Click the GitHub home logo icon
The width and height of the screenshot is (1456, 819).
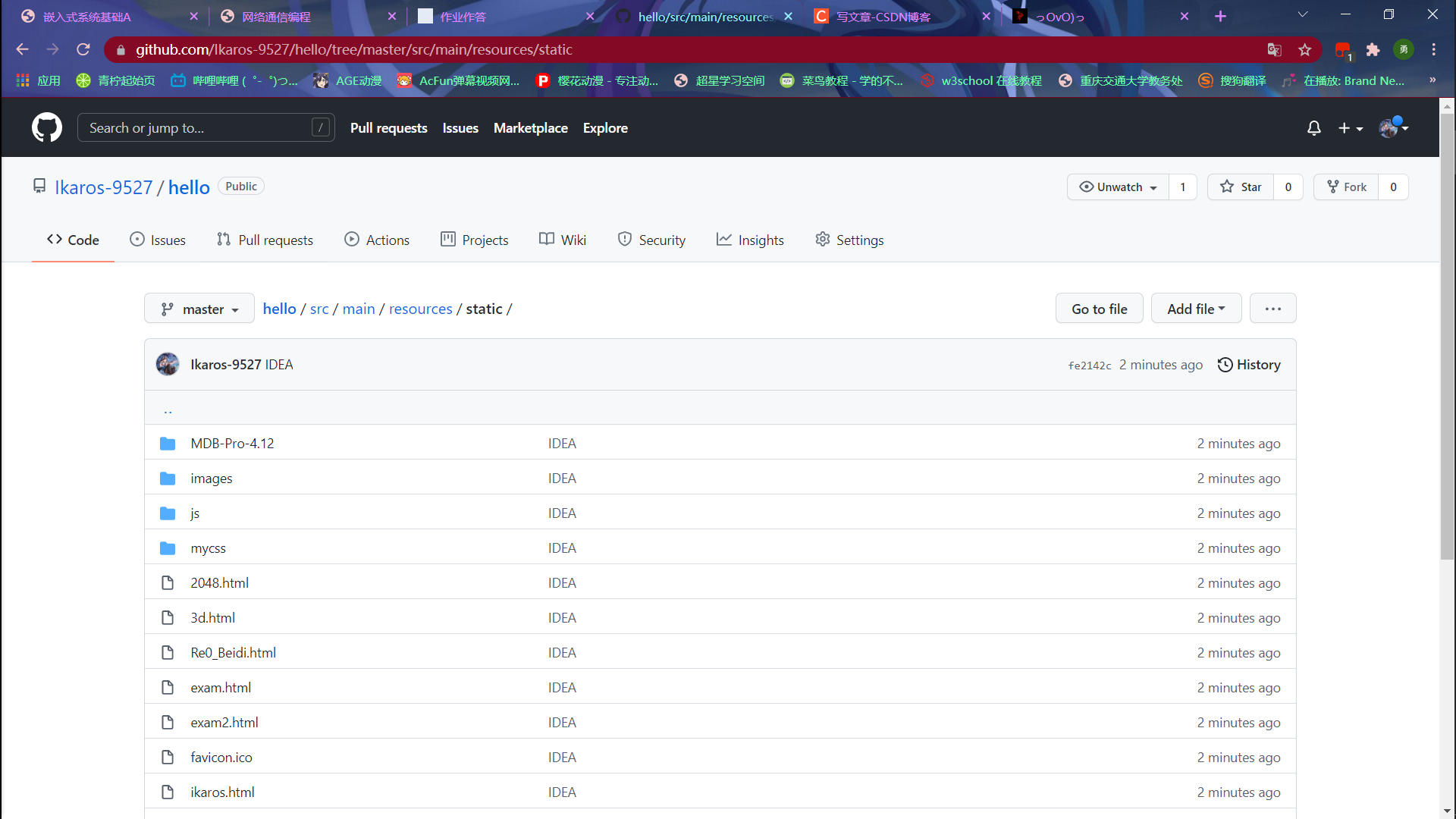(46, 128)
